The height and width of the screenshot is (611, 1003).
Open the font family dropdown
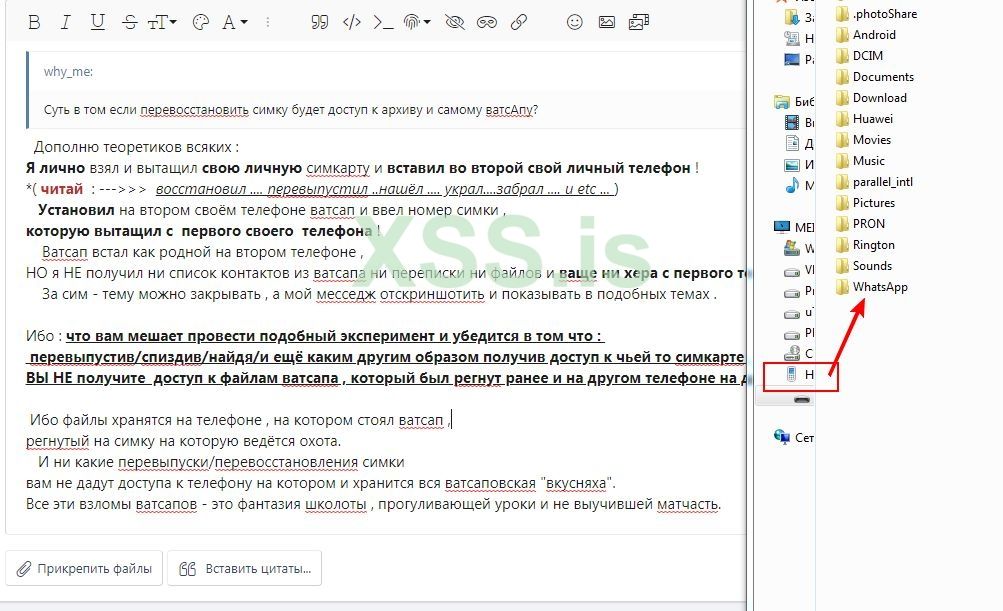coord(234,22)
